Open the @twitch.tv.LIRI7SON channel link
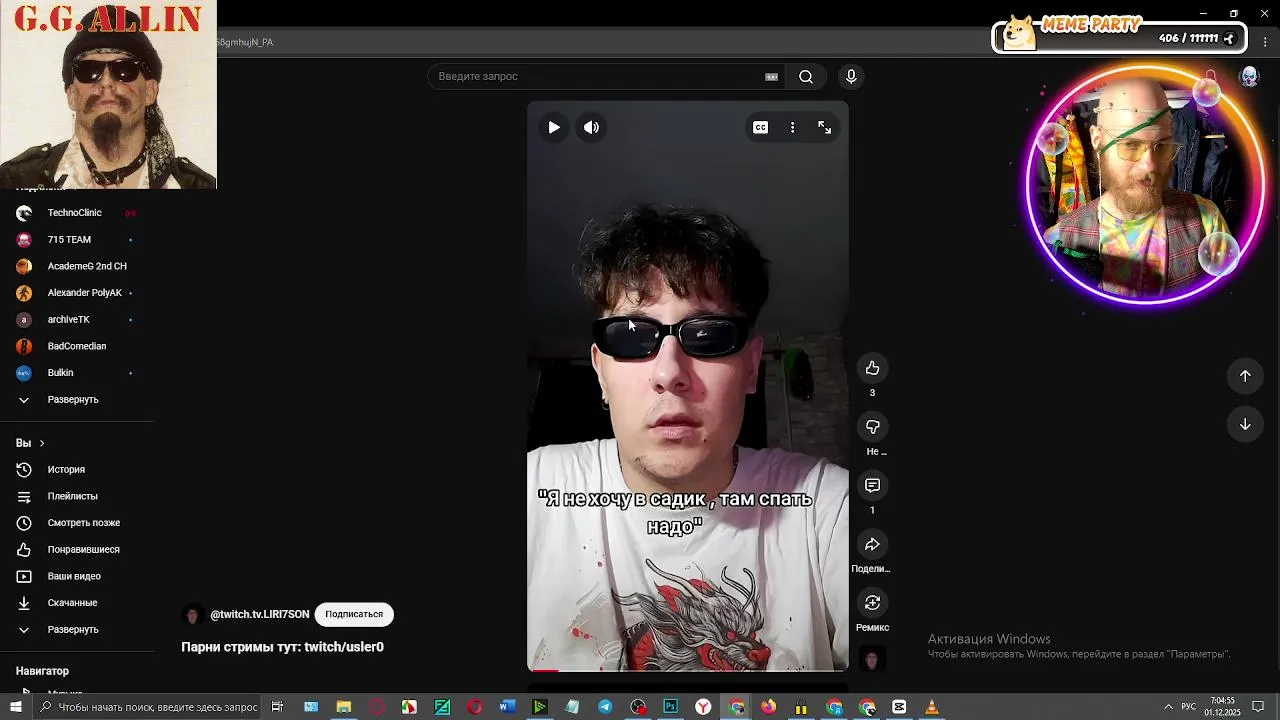The image size is (1280, 720). coord(260,615)
